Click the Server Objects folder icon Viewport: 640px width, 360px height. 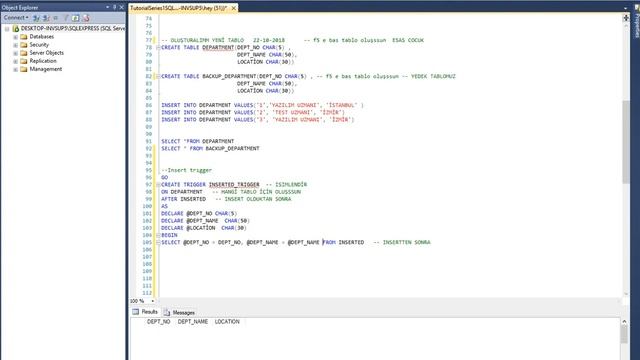pos(24,53)
